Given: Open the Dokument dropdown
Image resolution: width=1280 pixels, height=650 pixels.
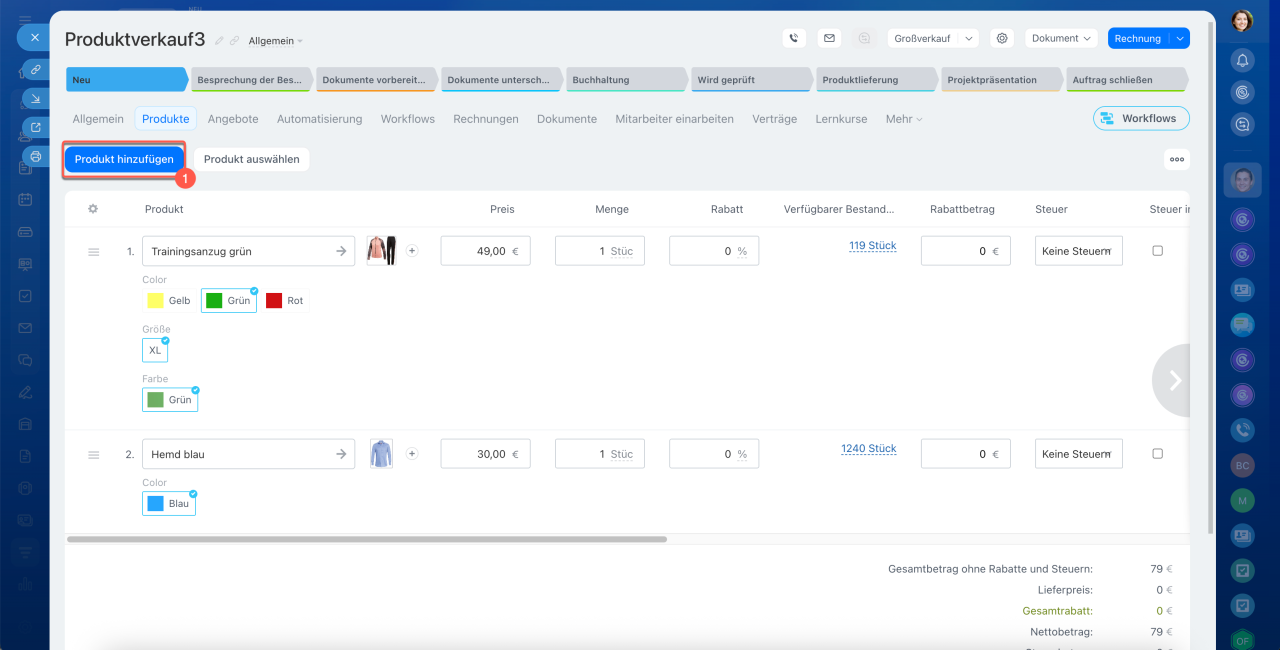Looking at the screenshot, I should [x=1061, y=38].
